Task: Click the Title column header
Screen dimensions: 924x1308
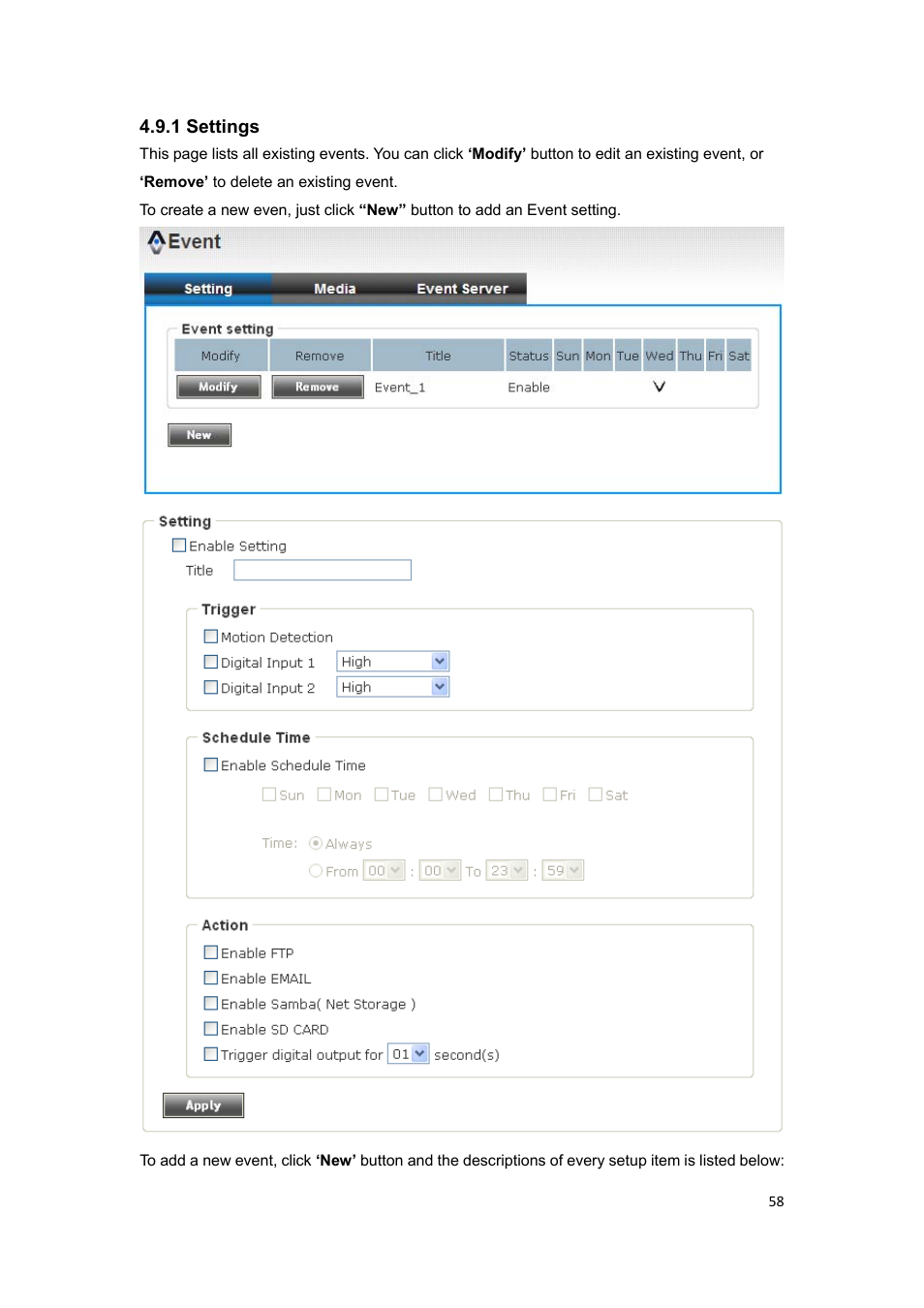Action: tap(438, 356)
